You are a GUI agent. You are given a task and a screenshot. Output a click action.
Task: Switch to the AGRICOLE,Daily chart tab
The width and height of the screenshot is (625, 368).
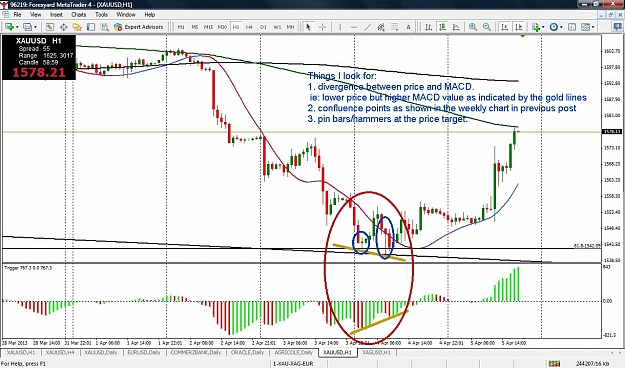pyautogui.click(x=294, y=352)
